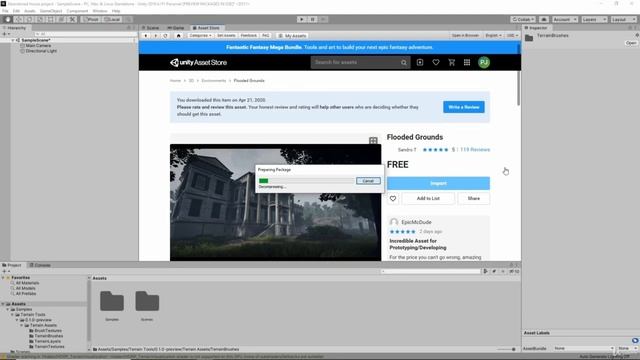This screenshot has width=640, height=360.
Task: Cancel the Preparing Package dialog
Action: (368, 181)
